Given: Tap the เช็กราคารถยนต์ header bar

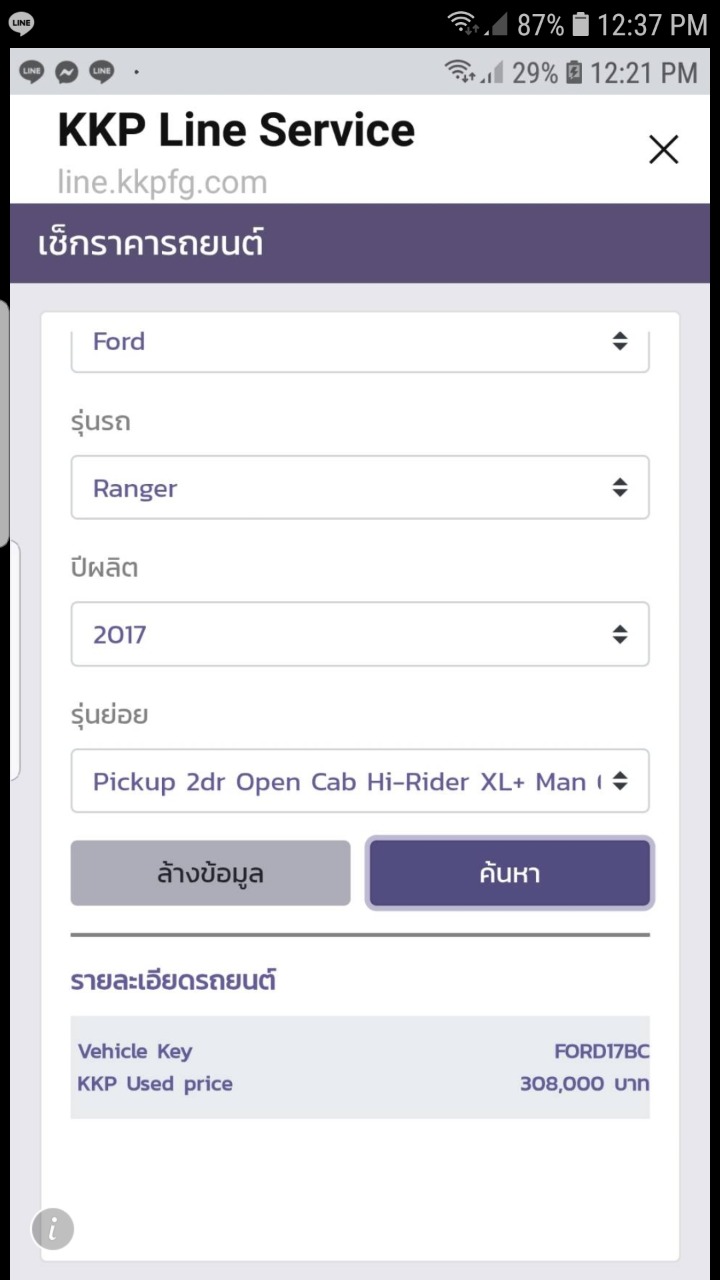Looking at the screenshot, I should click(x=360, y=244).
